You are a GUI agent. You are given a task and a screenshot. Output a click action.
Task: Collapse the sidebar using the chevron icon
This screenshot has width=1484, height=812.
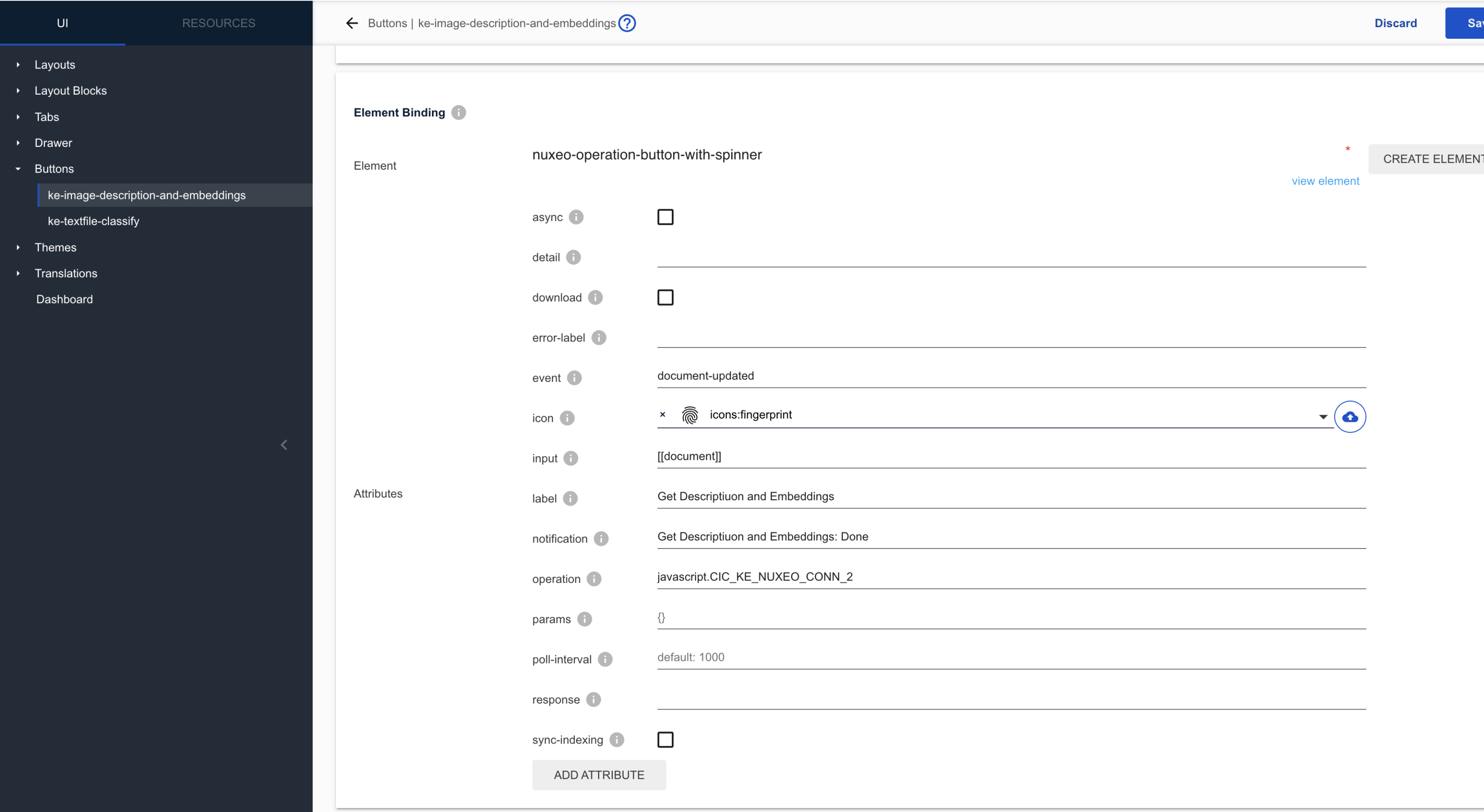(284, 445)
